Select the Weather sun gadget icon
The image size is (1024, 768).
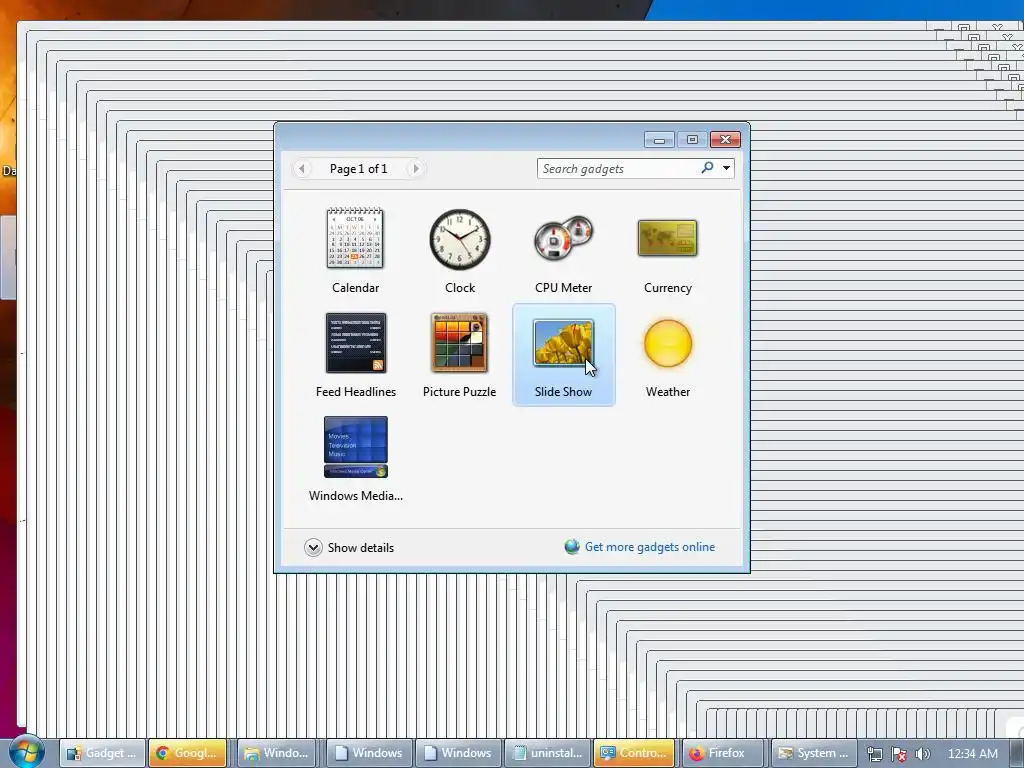(x=667, y=343)
